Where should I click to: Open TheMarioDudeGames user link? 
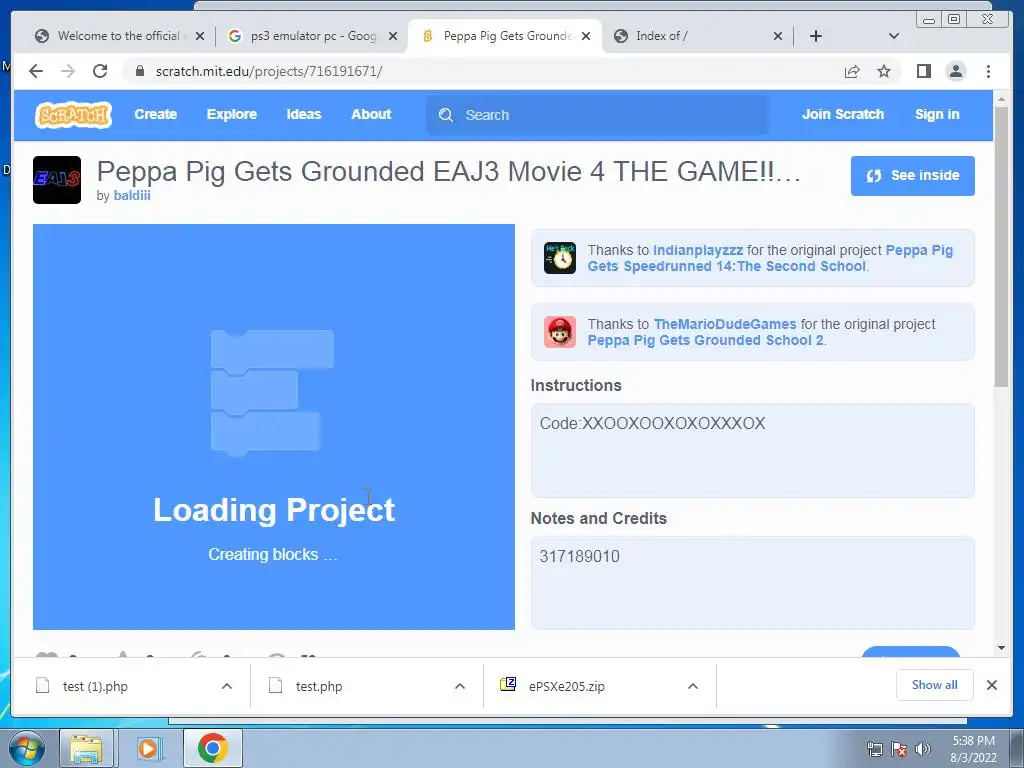(725, 324)
